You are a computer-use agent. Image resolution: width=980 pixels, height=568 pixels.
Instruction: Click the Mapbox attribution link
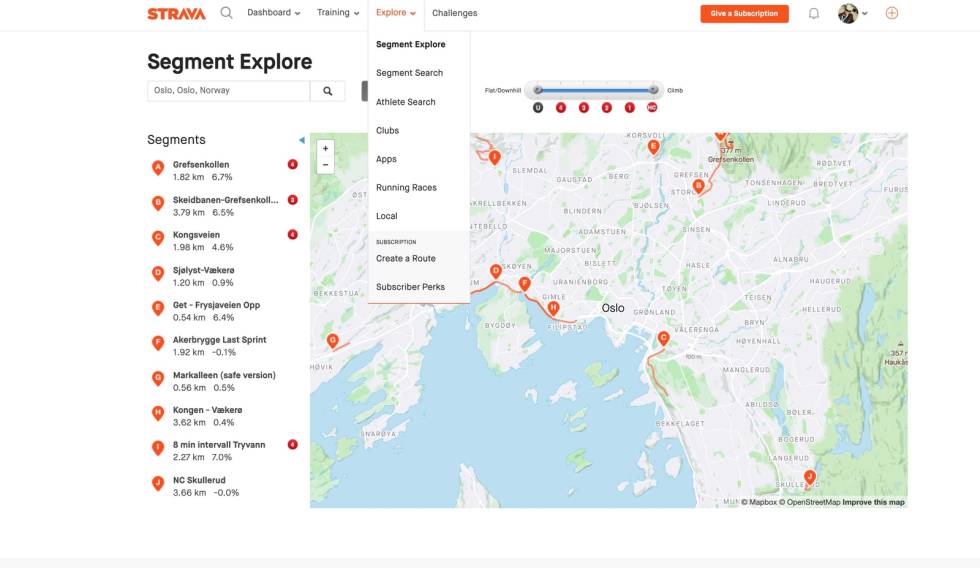tap(759, 502)
